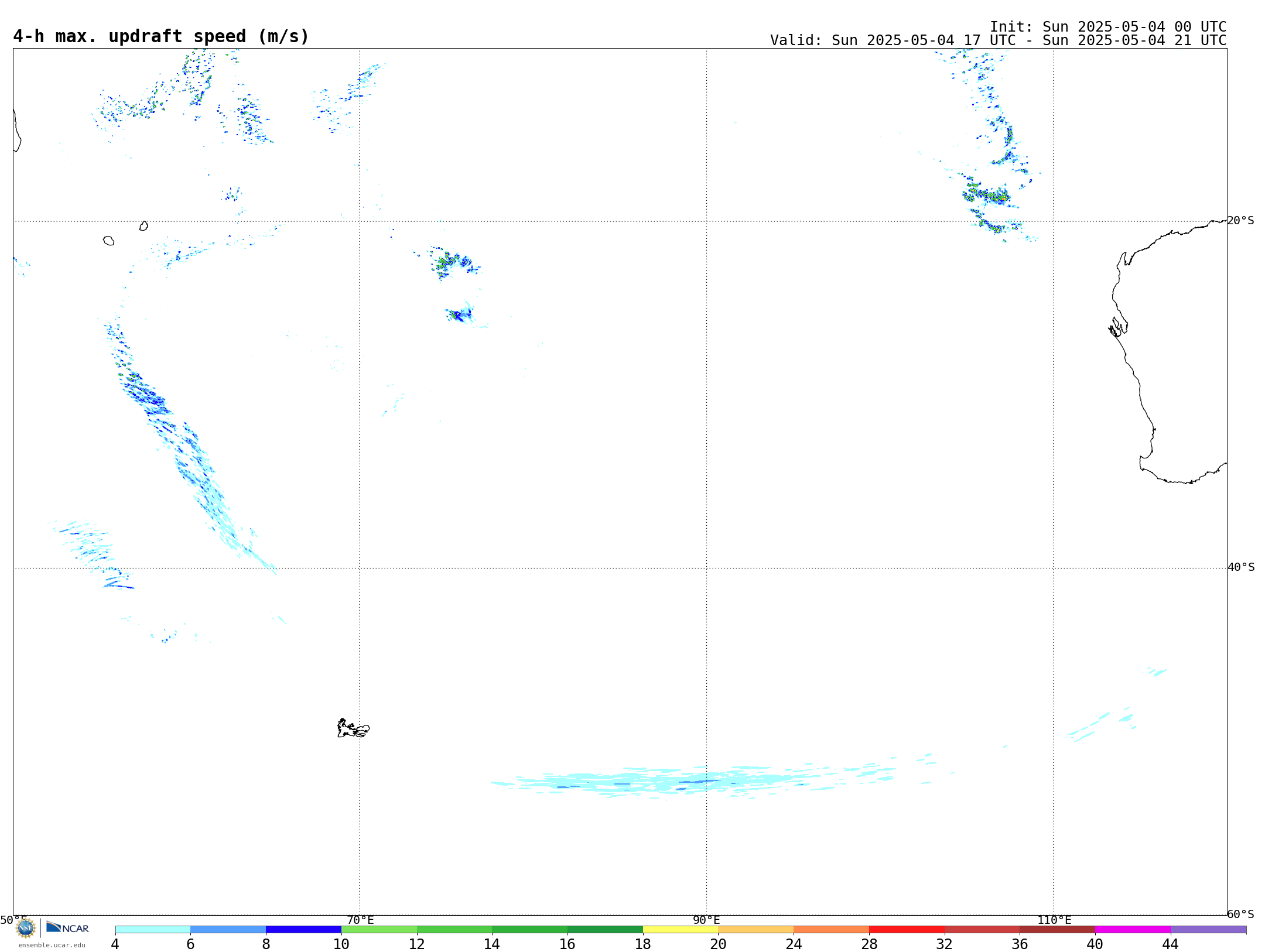Click the light green 10–12 color swatch
This screenshot has height=952, width=1265.
(379, 929)
